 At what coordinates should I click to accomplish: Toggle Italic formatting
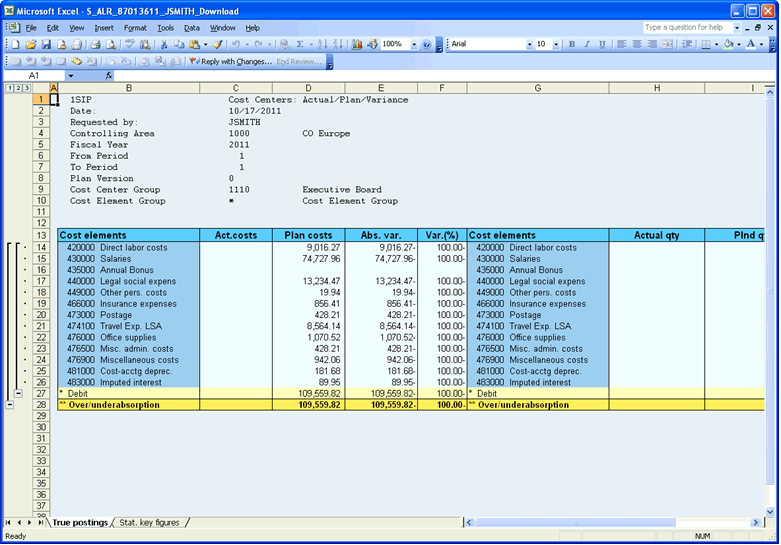[x=587, y=45]
